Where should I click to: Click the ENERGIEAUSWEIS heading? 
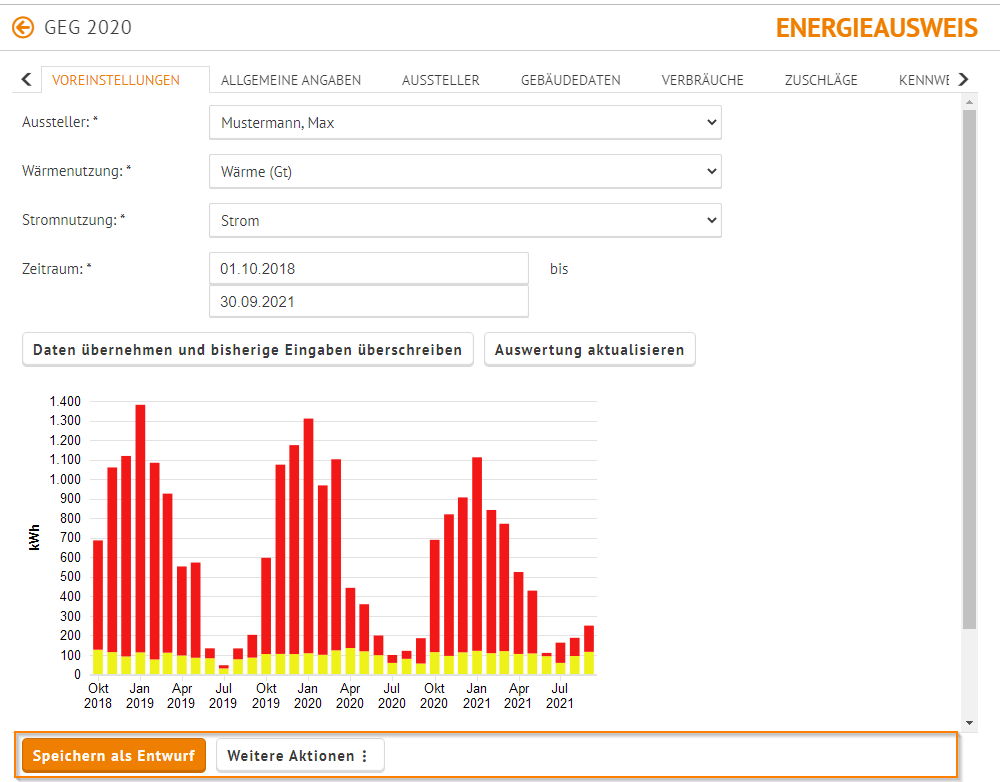[876, 28]
